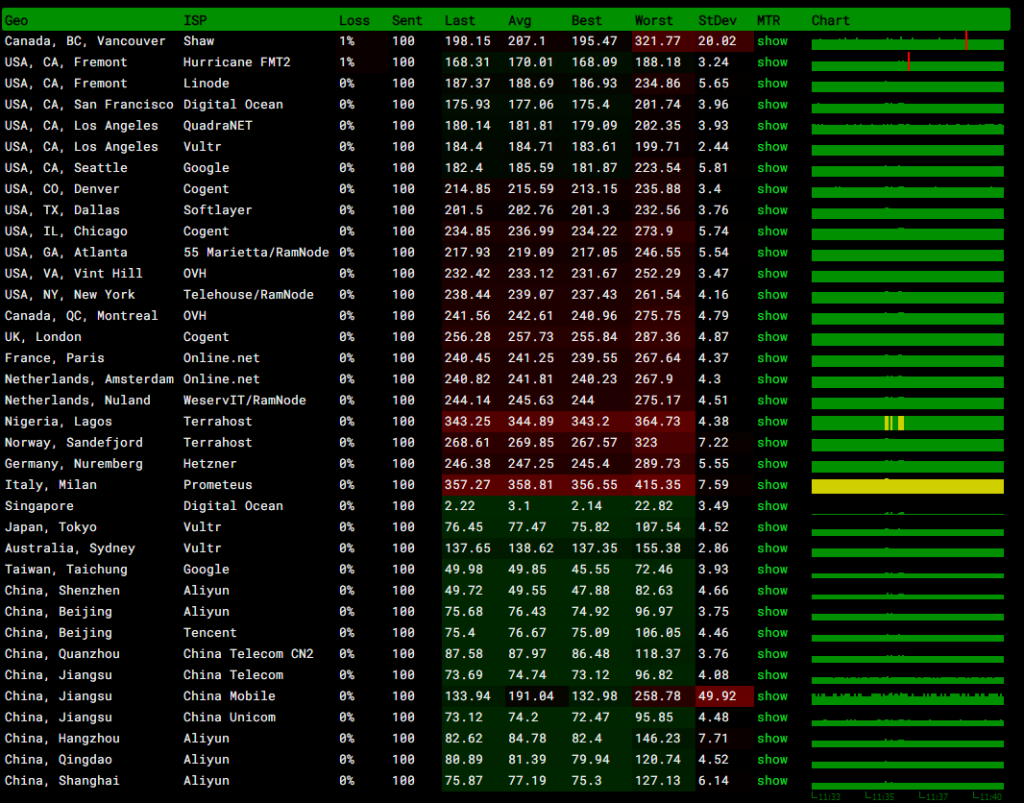The width and height of the screenshot is (1024, 803).
Task: Click the 1% loss for Vancouver
Action: [347, 41]
